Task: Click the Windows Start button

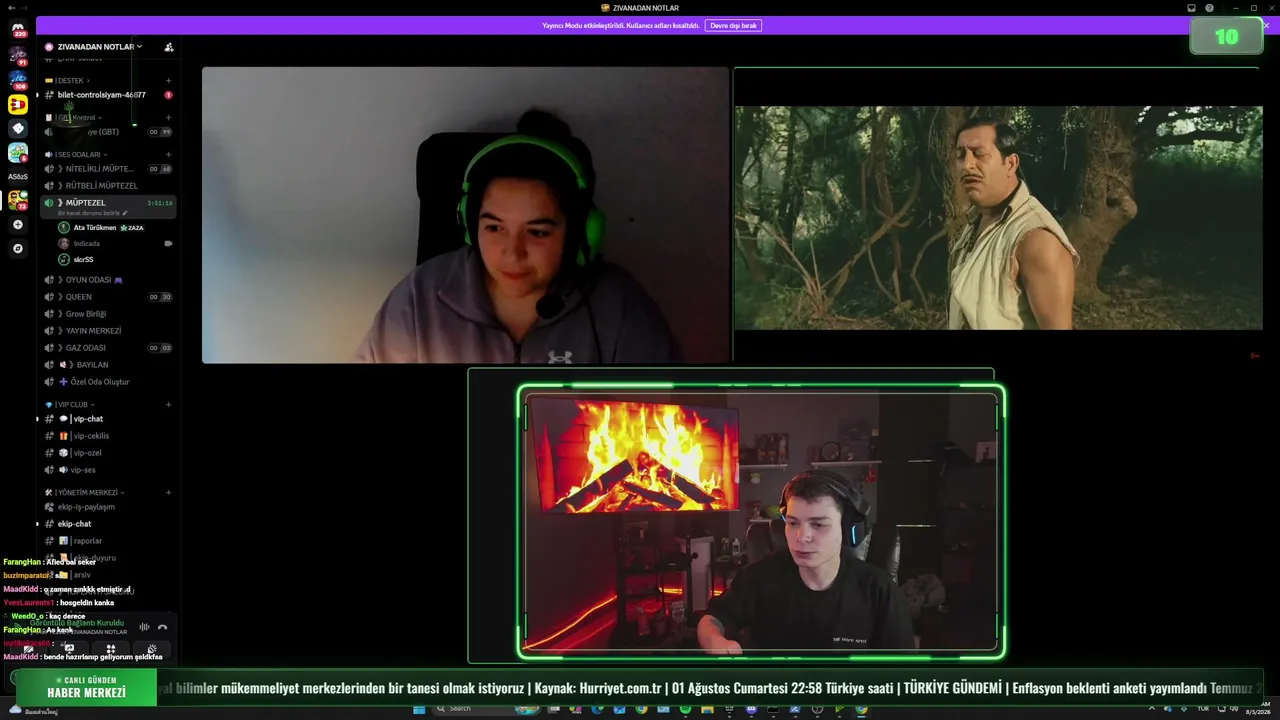Action: tap(419, 709)
